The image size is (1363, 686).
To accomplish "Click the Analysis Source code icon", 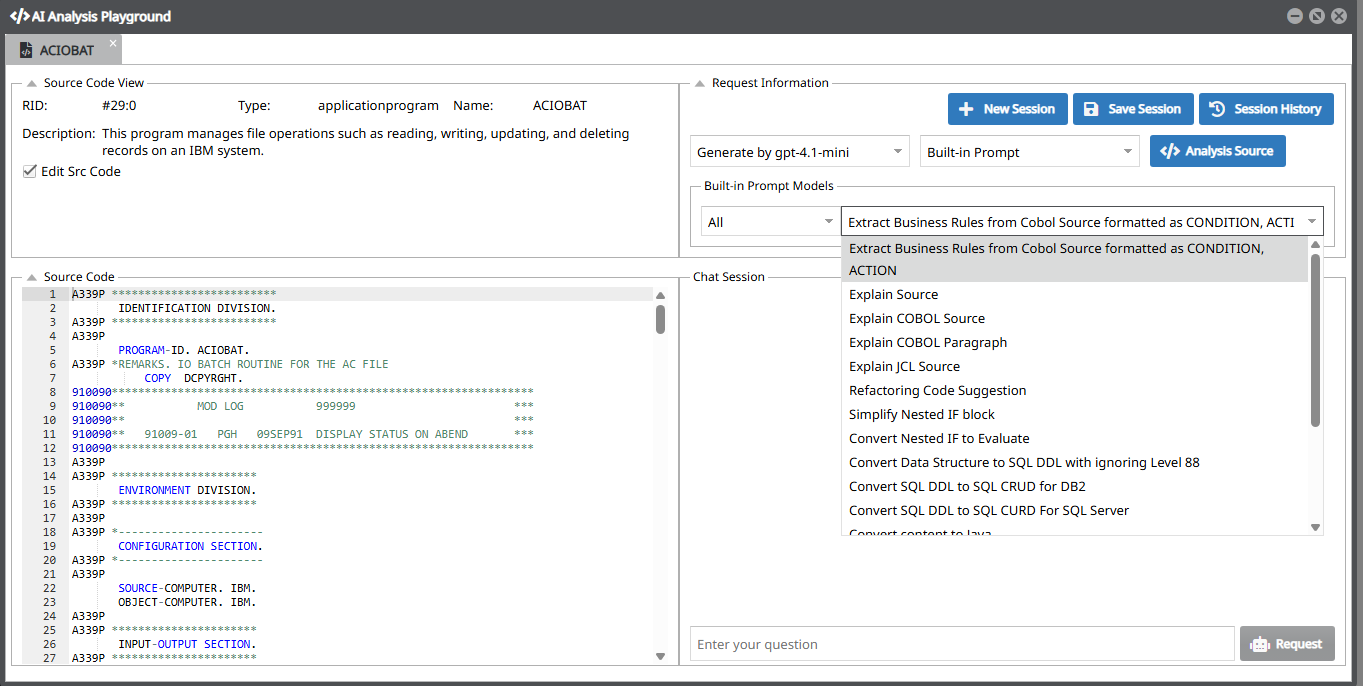I will pos(1169,151).
